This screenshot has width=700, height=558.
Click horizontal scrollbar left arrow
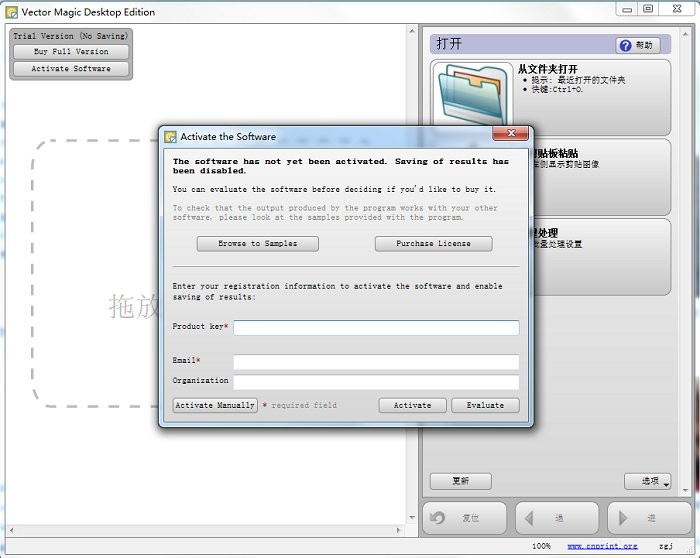click(12, 530)
